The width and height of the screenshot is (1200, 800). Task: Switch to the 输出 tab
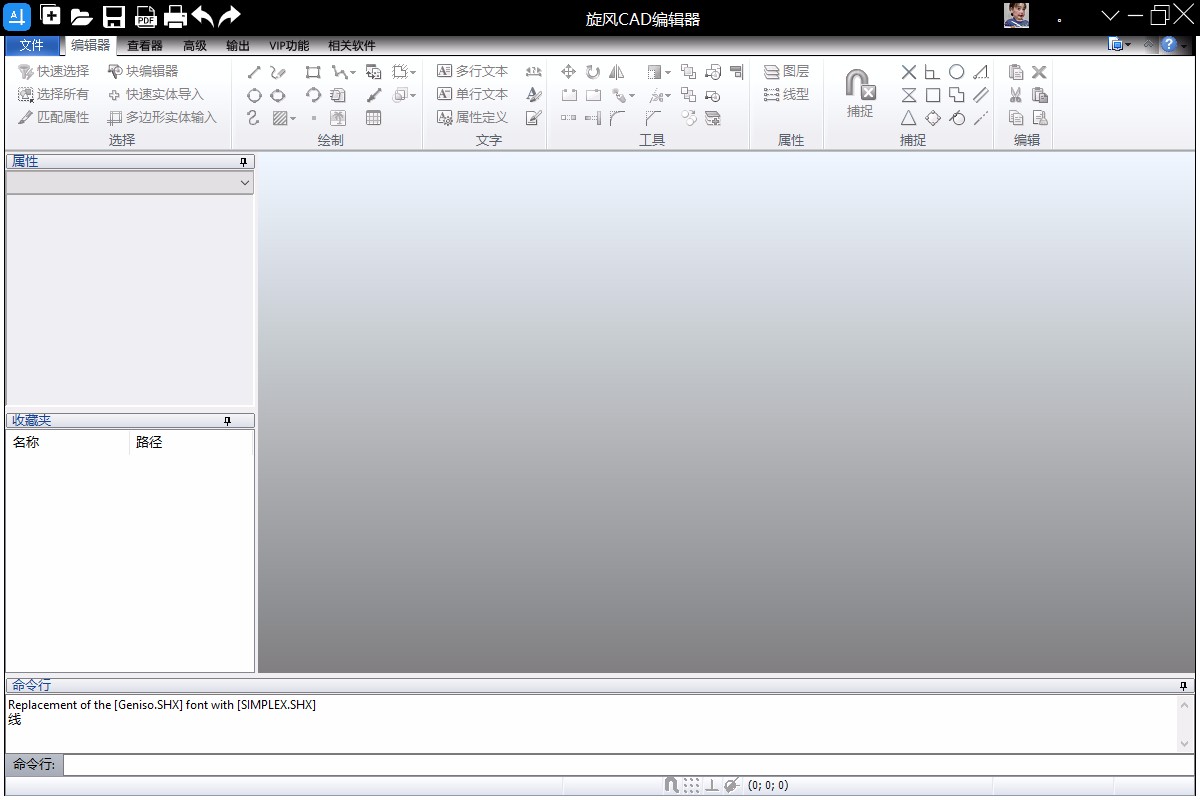(x=238, y=45)
